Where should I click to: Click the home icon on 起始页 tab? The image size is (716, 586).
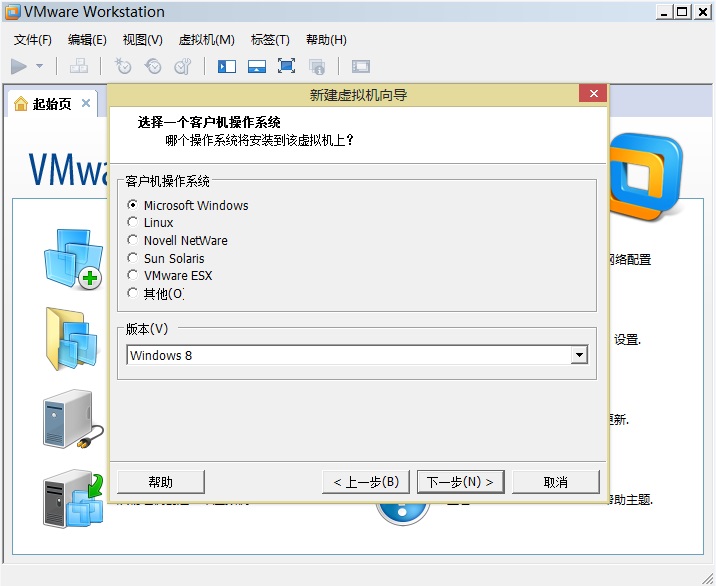point(21,104)
